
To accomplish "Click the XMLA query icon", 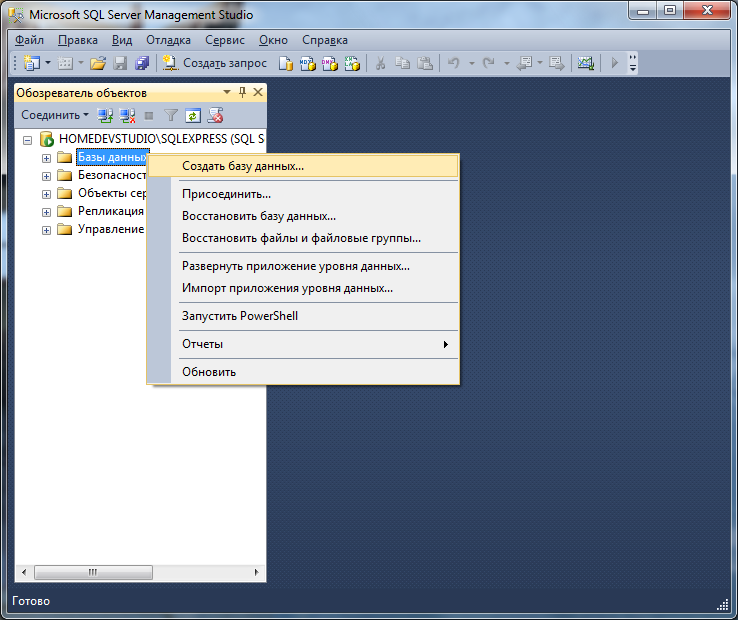I will 352,63.
